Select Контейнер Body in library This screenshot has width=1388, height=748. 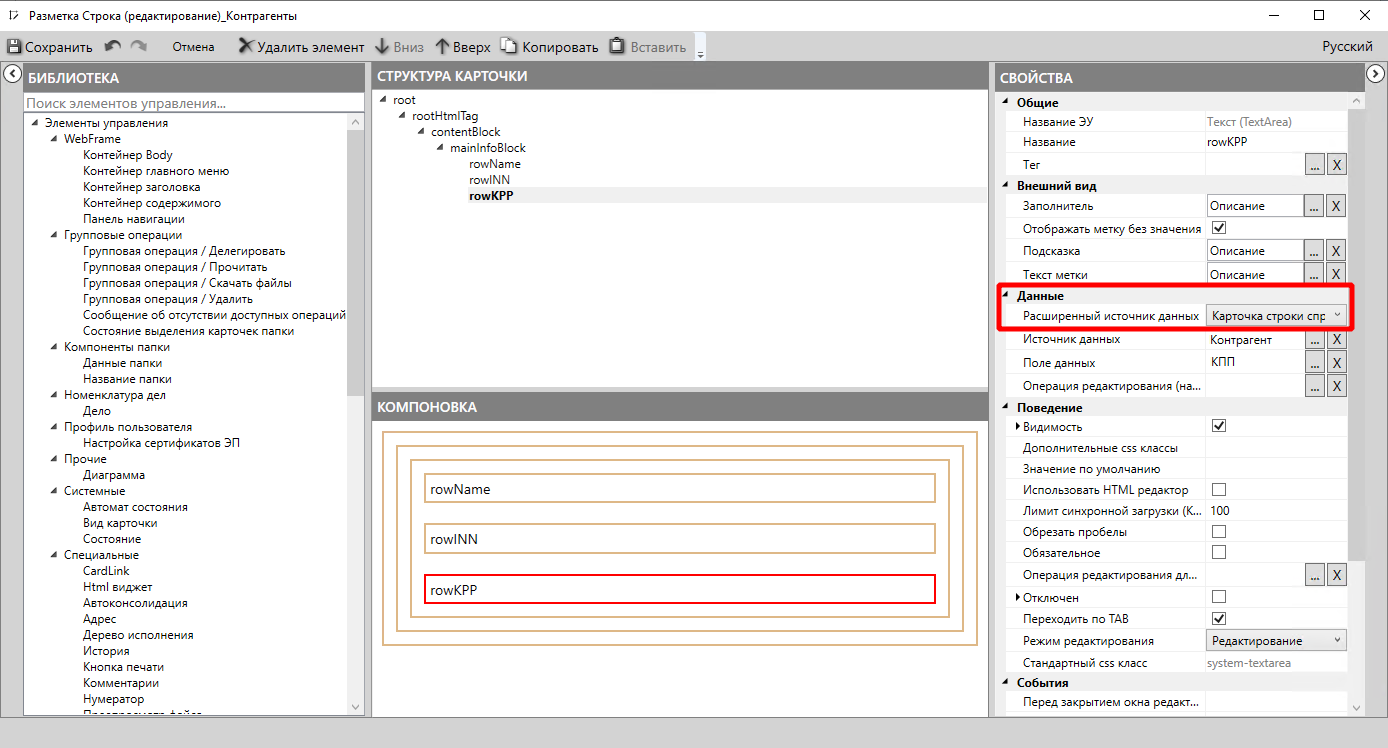pos(128,155)
